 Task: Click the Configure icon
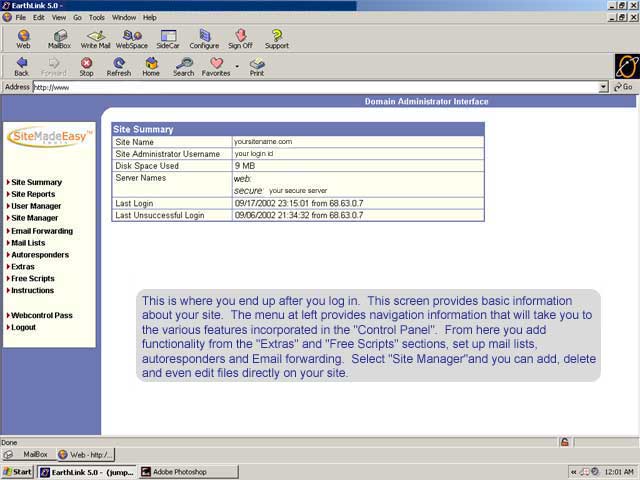[x=204, y=38]
